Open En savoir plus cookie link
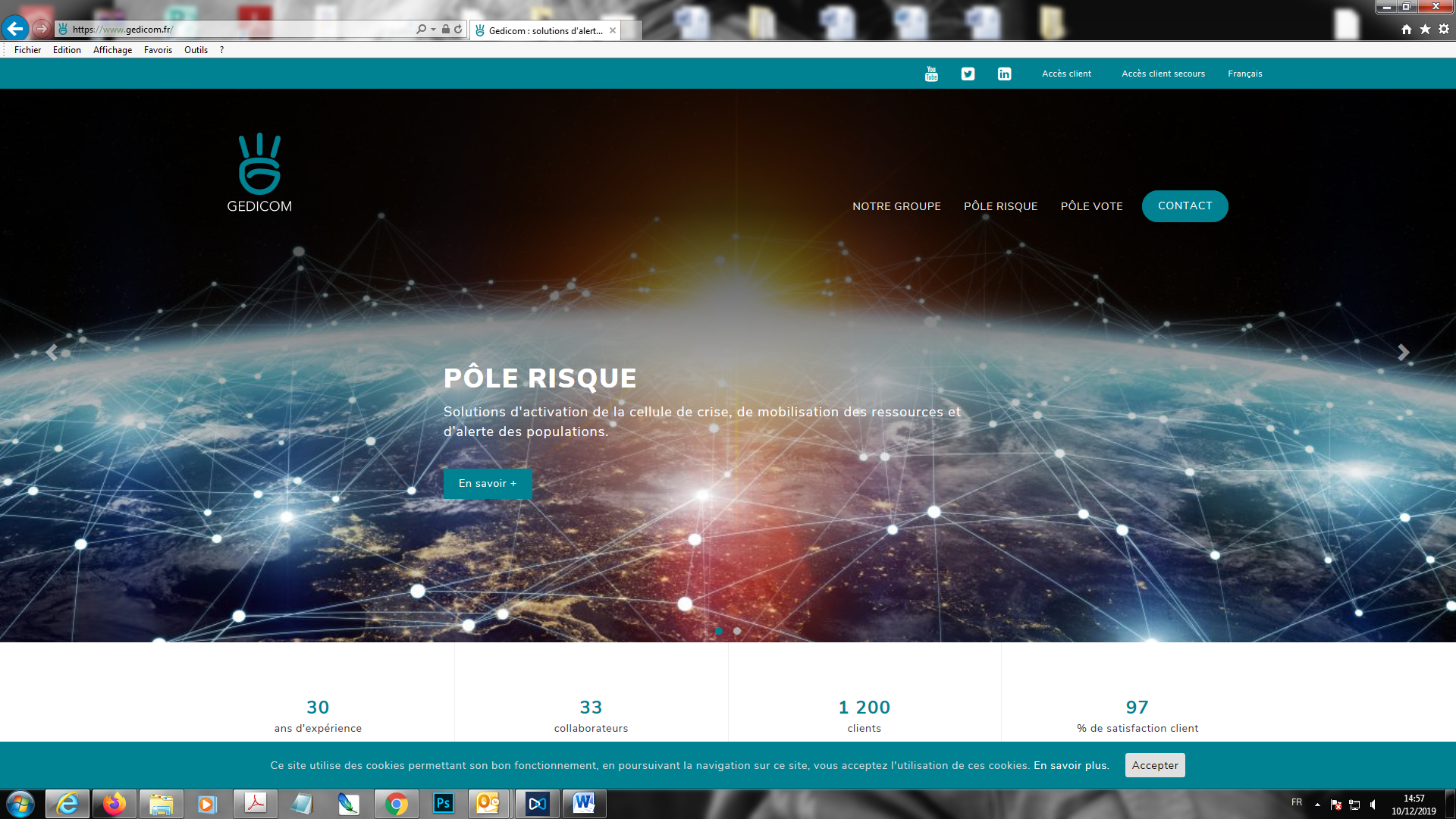This screenshot has height=819, width=1456. (x=1071, y=765)
